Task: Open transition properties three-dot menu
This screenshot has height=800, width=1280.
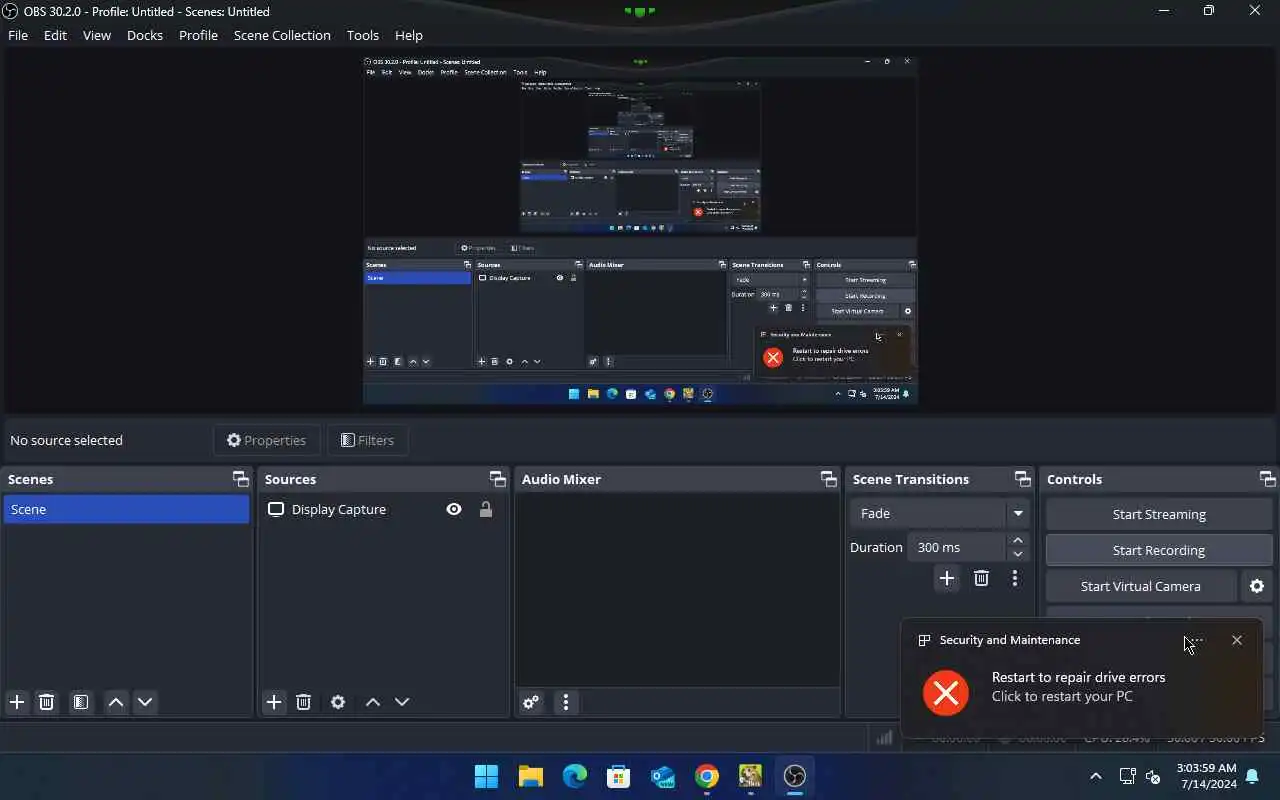Action: coord(1015,578)
